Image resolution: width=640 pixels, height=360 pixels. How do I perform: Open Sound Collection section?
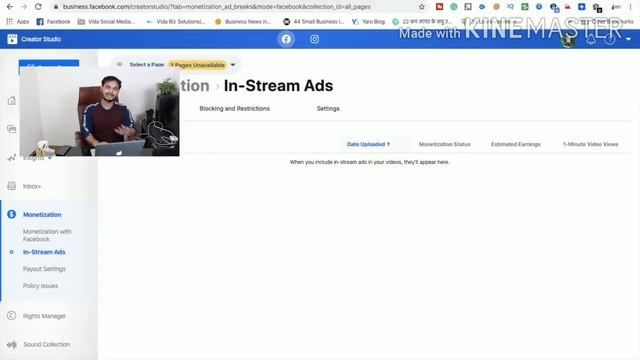(x=47, y=344)
